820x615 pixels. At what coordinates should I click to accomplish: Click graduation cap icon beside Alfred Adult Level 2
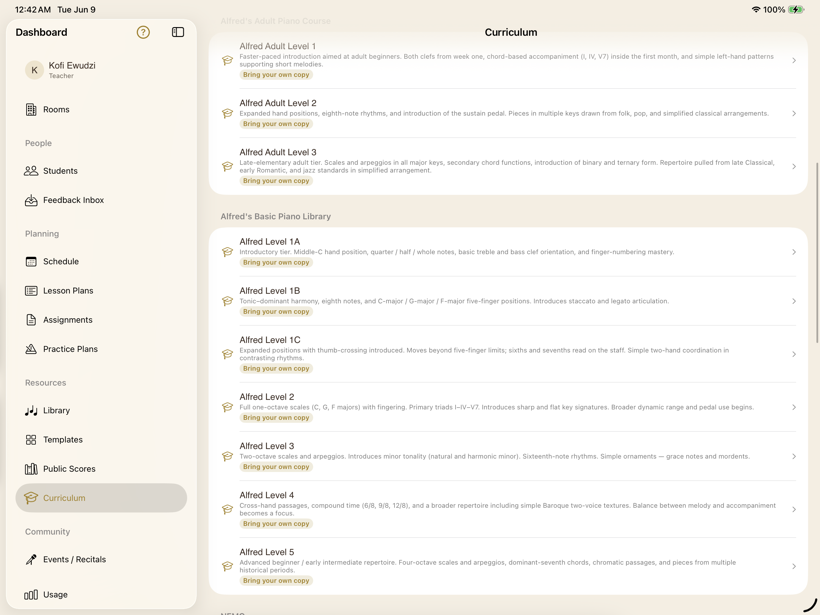227,113
